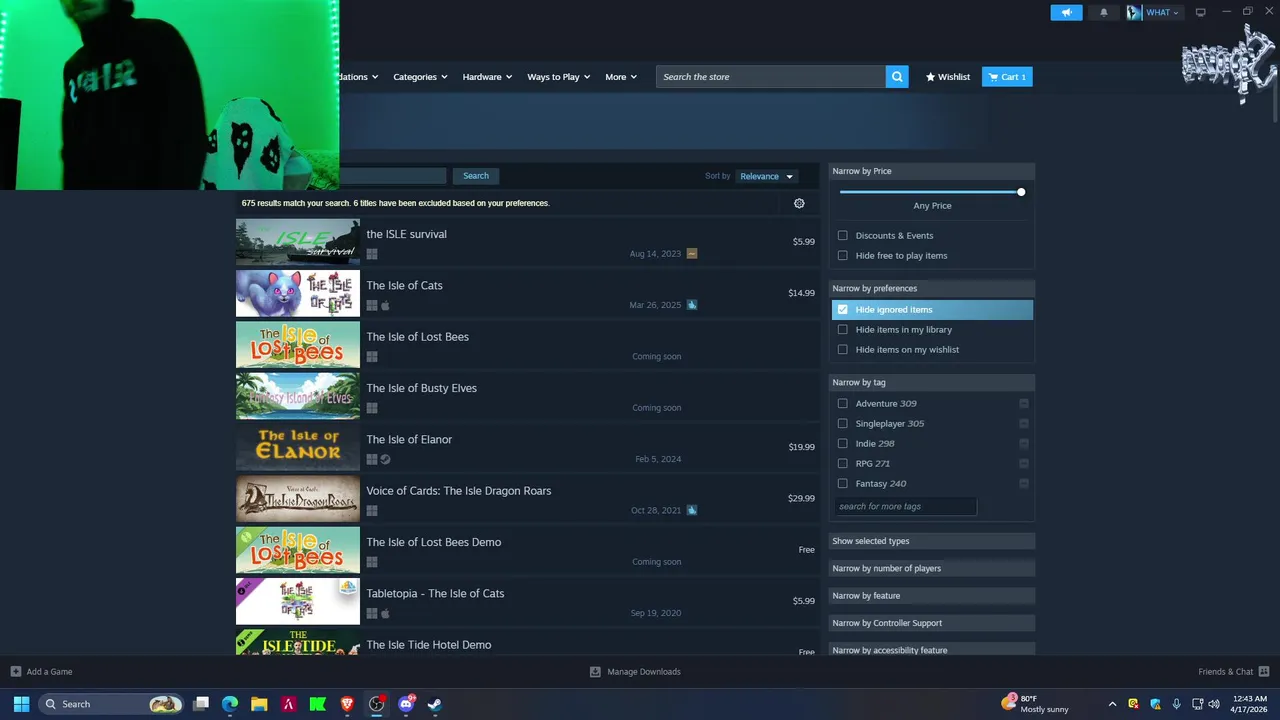The width and height of the screenshot is (1280, 720).
Task: Check the Adventure tag checkbox
Action: [x=843, y=404]
